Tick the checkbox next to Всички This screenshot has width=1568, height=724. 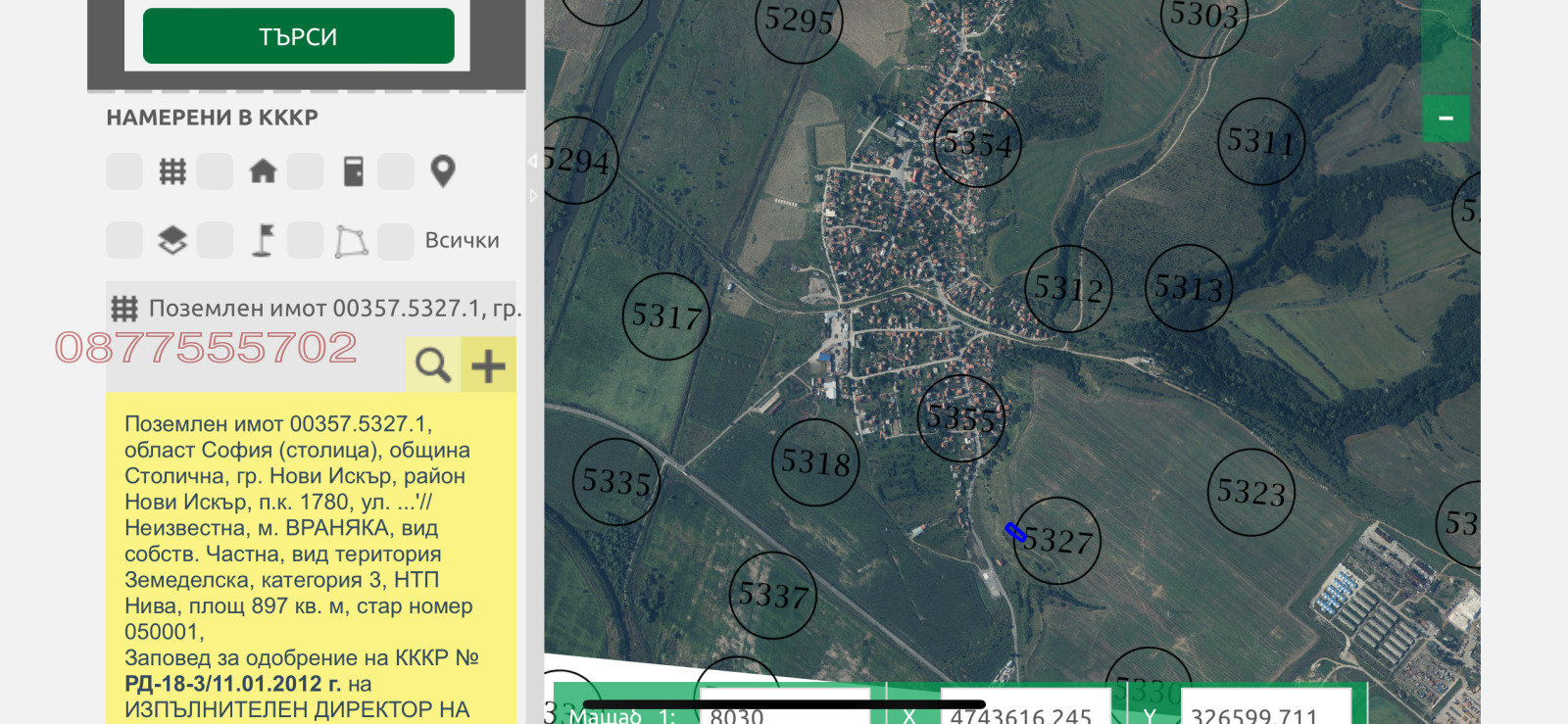click(395, 241)
